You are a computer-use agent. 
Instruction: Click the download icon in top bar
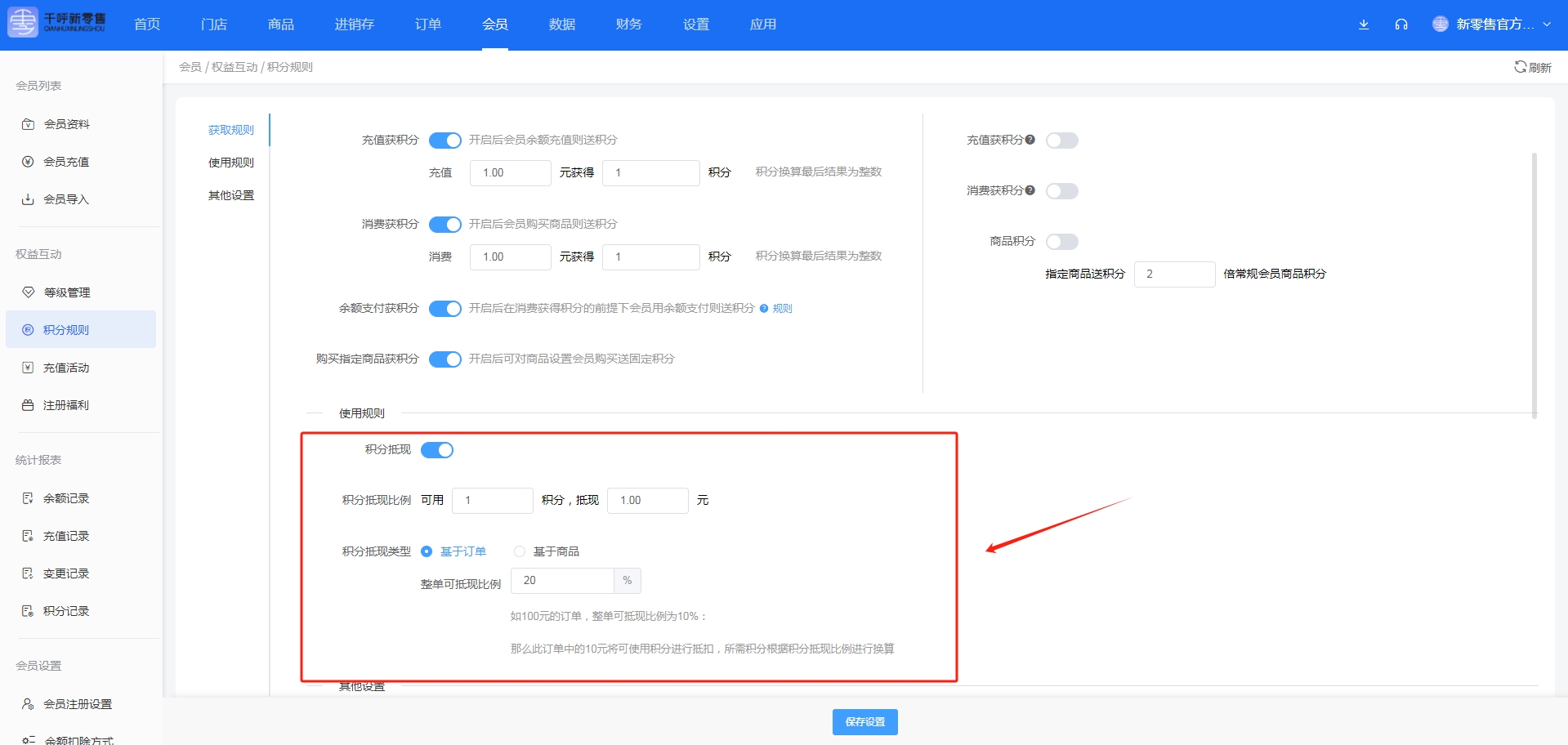[1363, 25]
